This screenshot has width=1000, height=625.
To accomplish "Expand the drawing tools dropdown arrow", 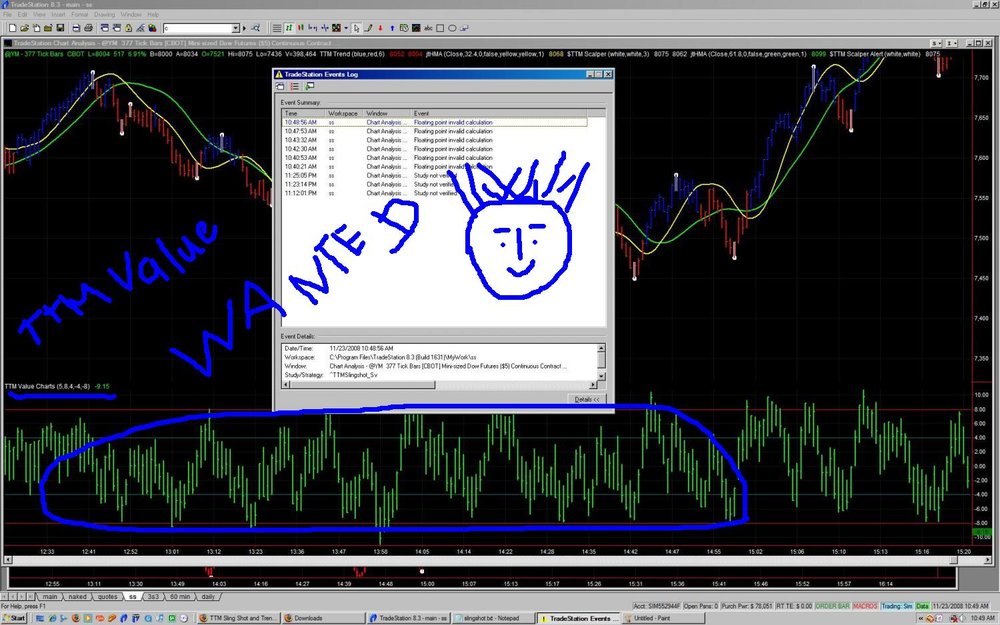I will [x=346, y=28].
